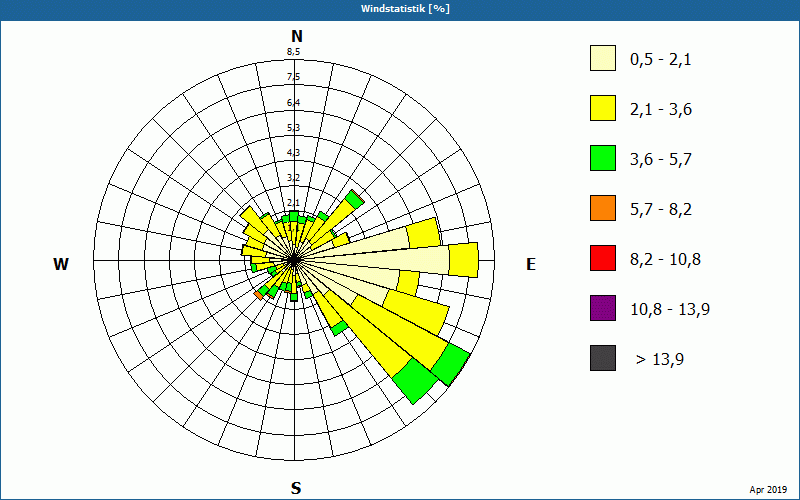Click the 6,4 ring scale value
The image size is (800, 500).
[x=293, y=103]
